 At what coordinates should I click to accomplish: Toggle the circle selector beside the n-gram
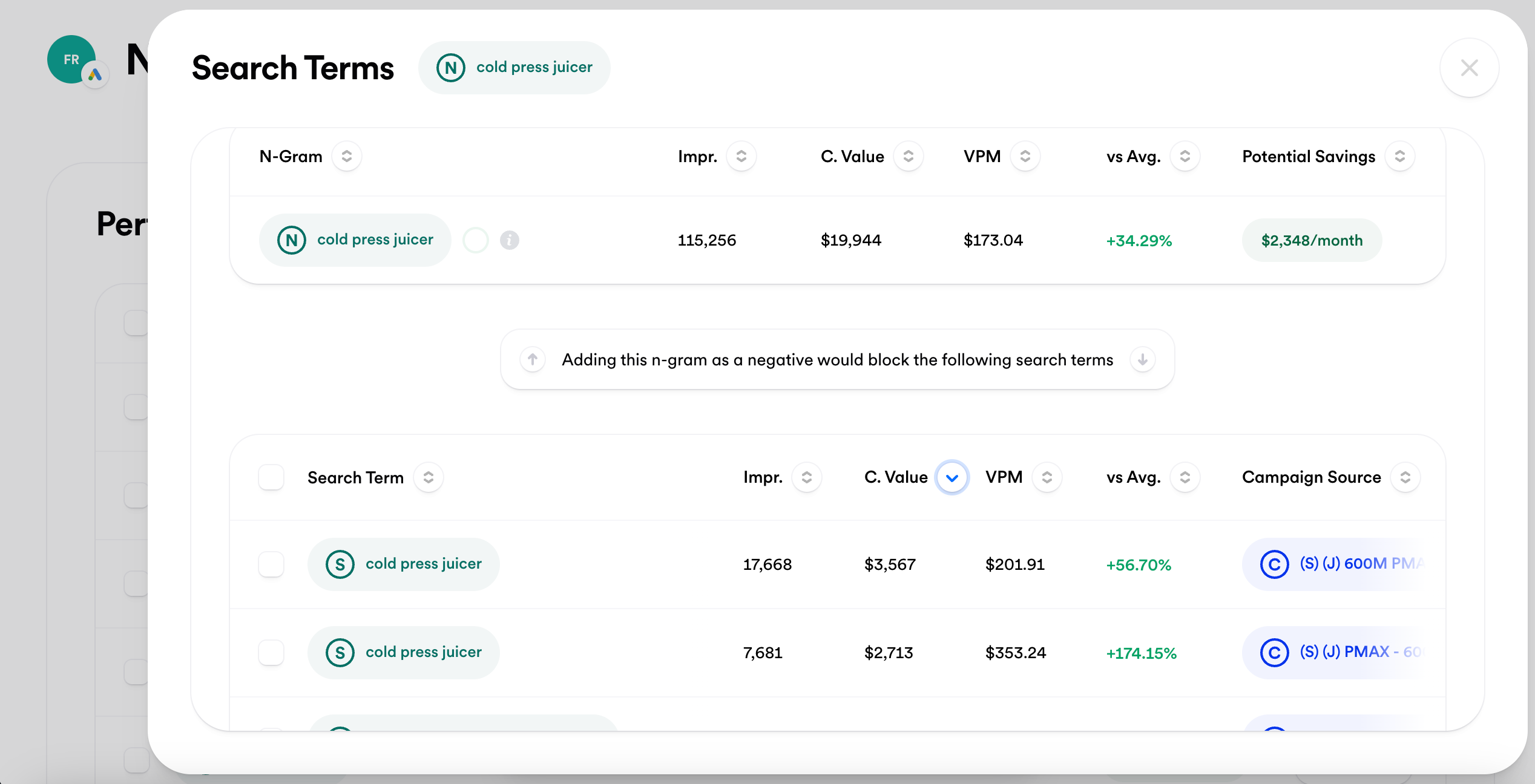click(475, 240)
